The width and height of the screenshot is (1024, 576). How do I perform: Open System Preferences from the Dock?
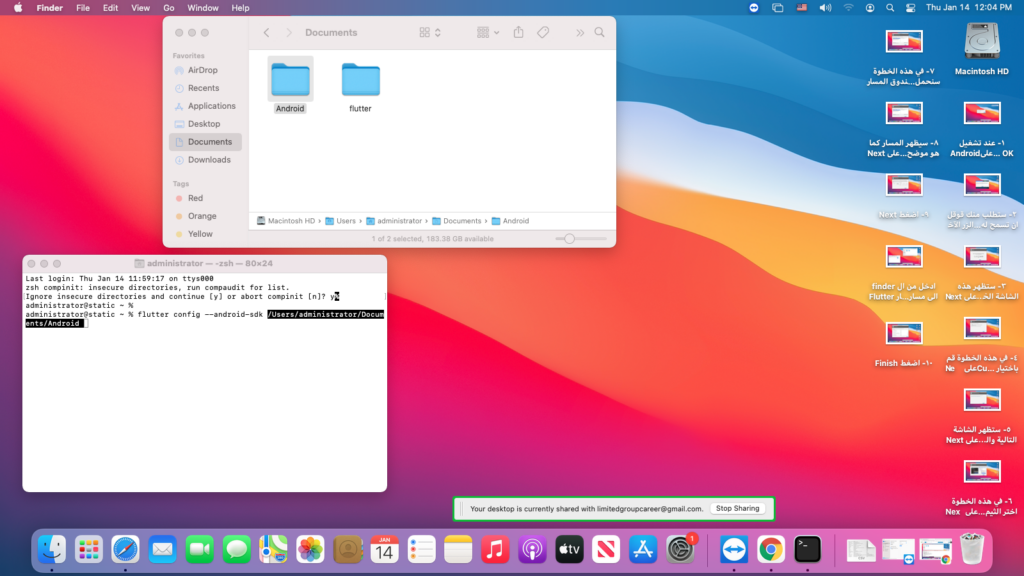pyautogui.click(x=680, y=549)
